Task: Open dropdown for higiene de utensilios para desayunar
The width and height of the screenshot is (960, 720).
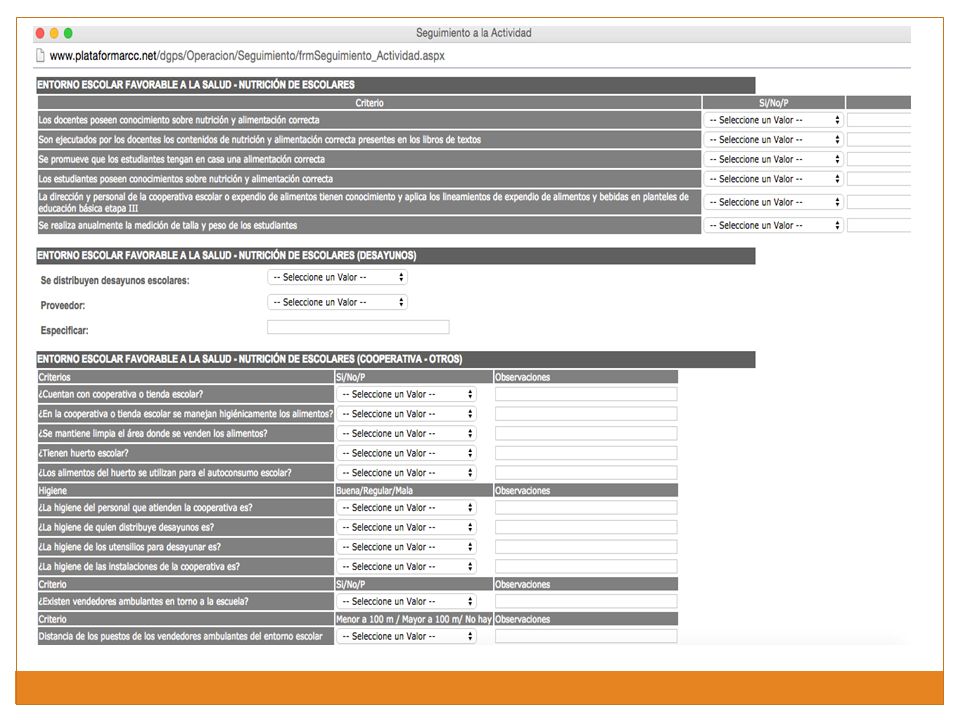Action: [x=406, y=547]
